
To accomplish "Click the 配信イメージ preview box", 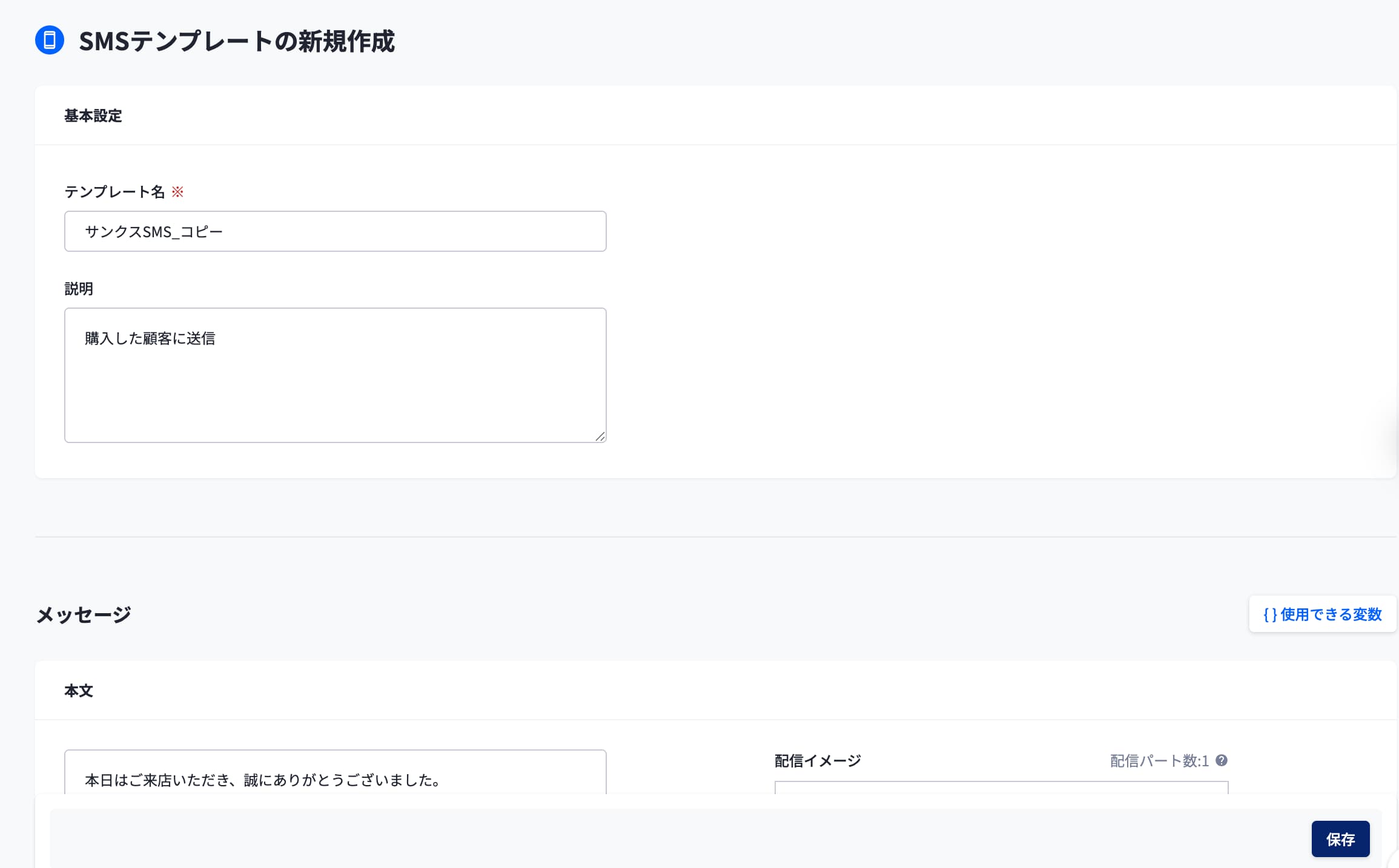I will pyautogui.click(x=1001, y=787).
